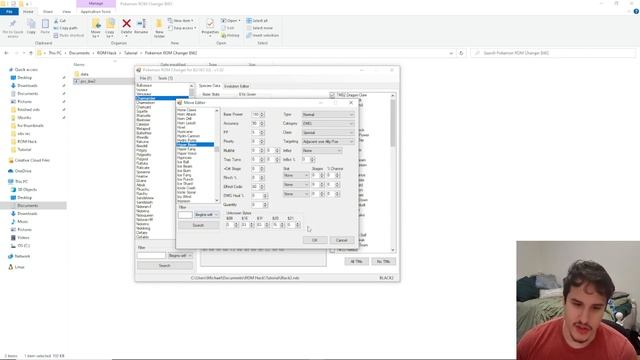Open the Class dropdown in Move Editor

(x=328, y=133)
